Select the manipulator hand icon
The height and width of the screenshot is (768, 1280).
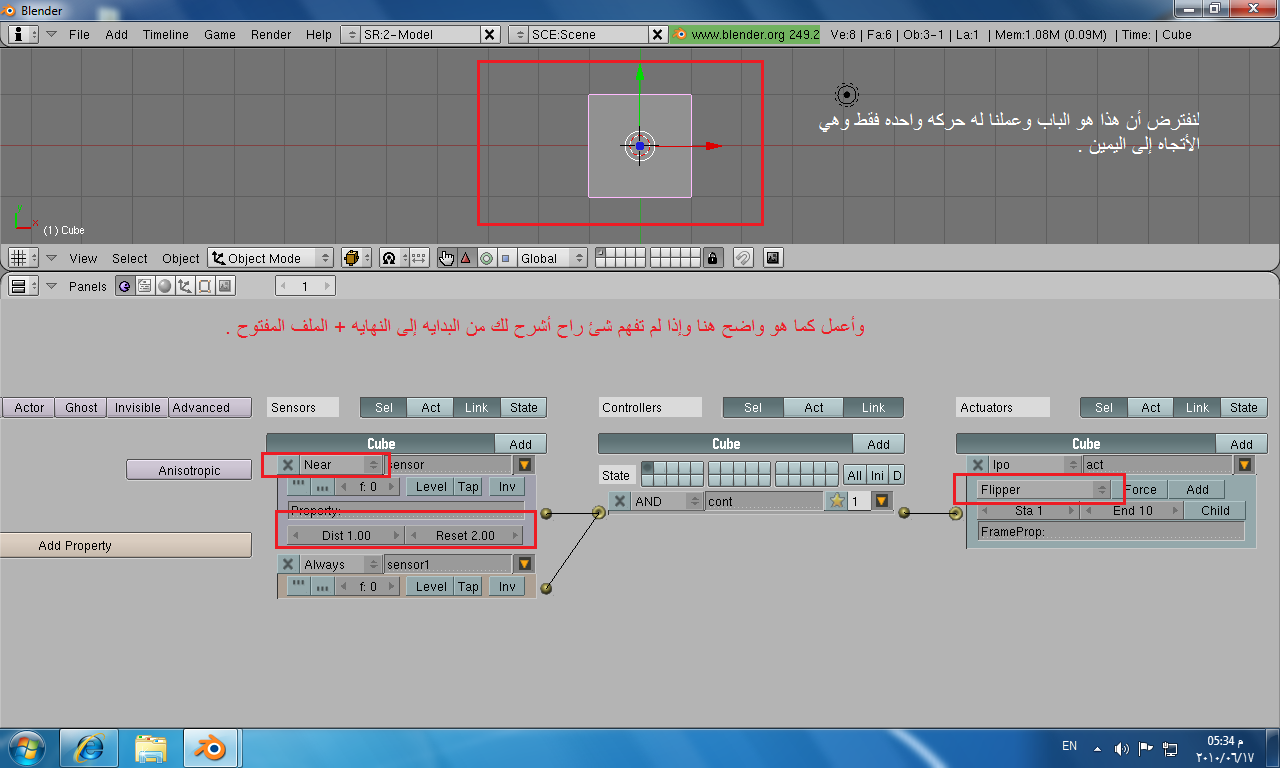(x=446, y=258)
